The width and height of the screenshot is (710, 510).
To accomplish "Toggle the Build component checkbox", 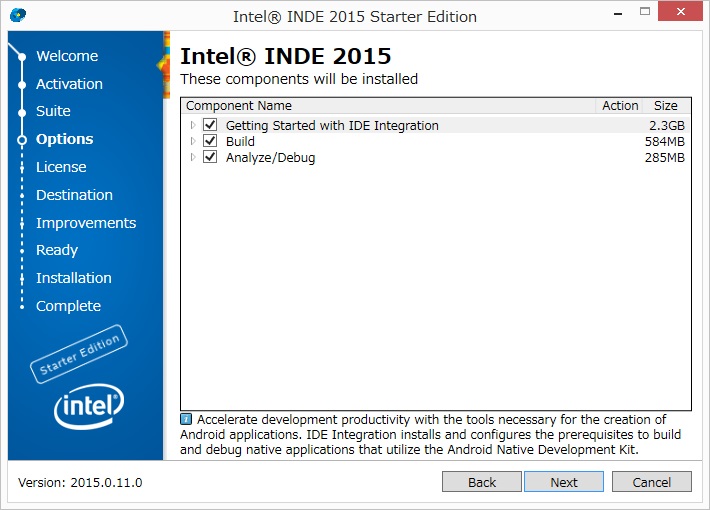I will click(x=210, y=141).
